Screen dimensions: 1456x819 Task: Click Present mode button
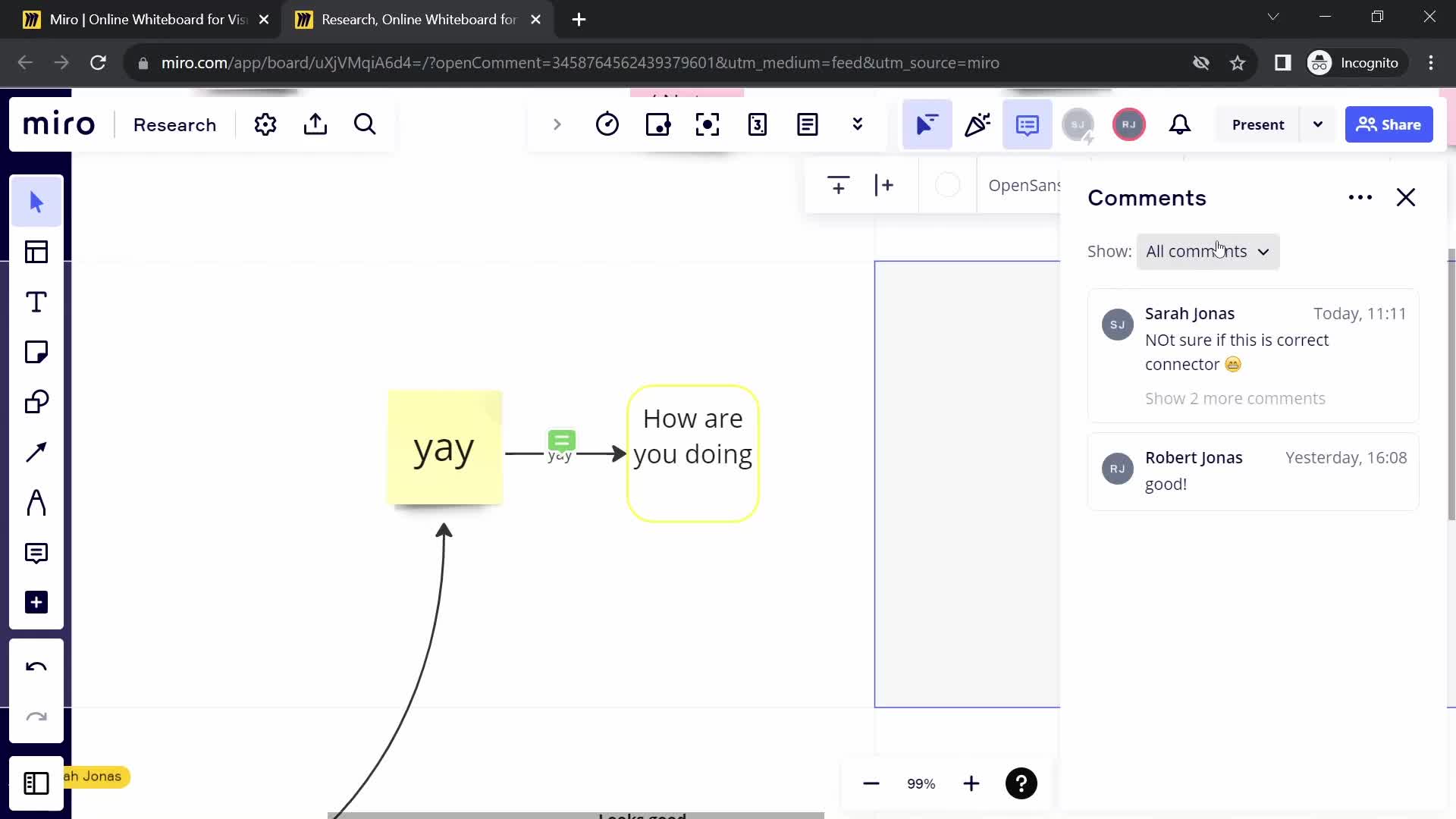1258,123
